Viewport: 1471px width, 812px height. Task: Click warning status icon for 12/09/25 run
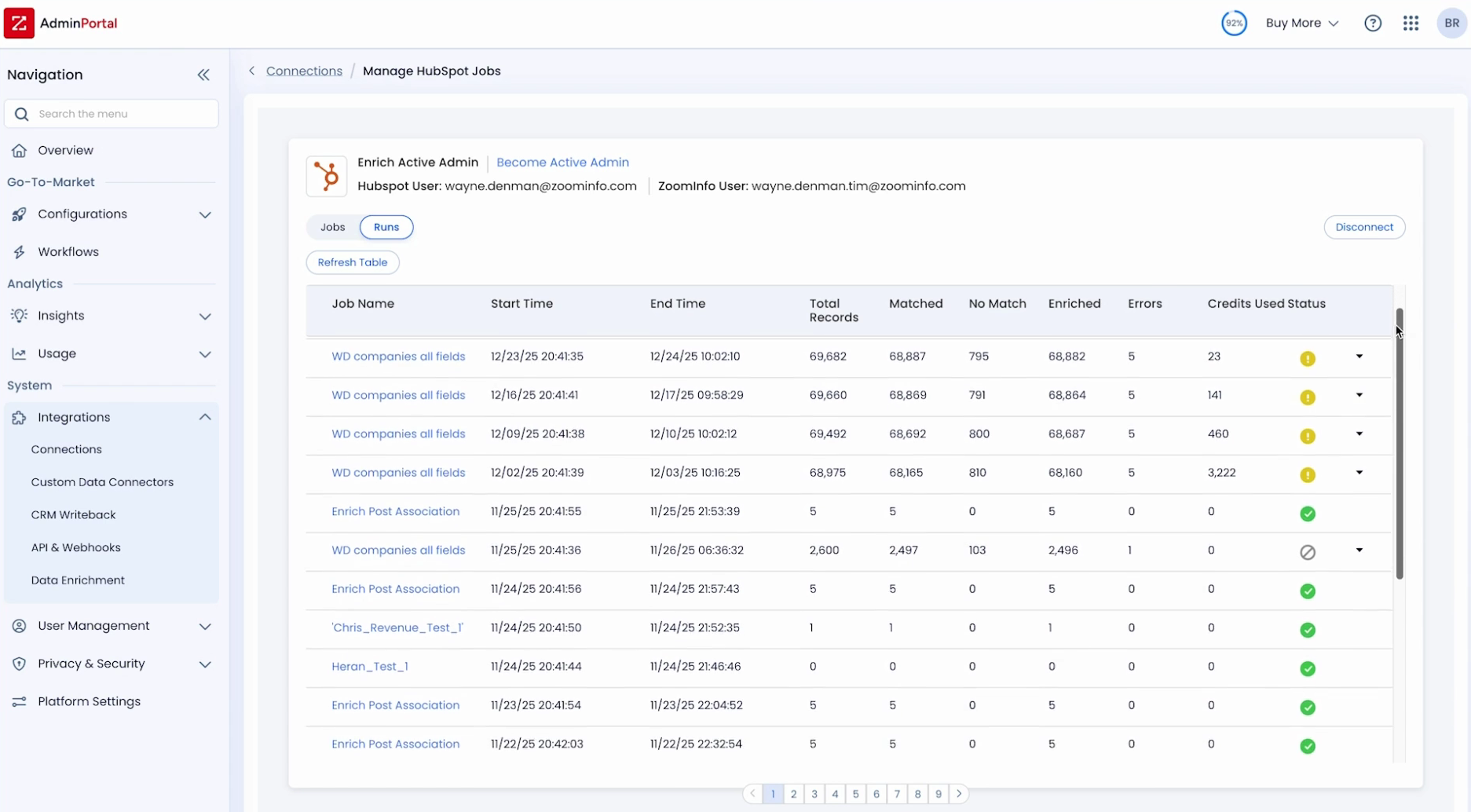tap(1307, 436)
